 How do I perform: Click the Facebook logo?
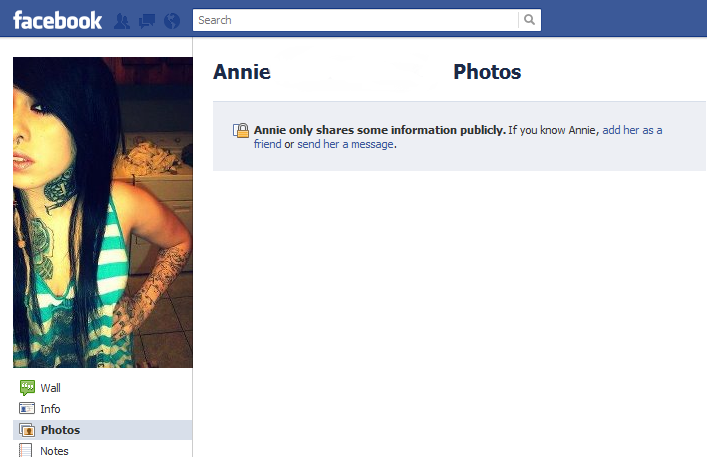point(57,20)
